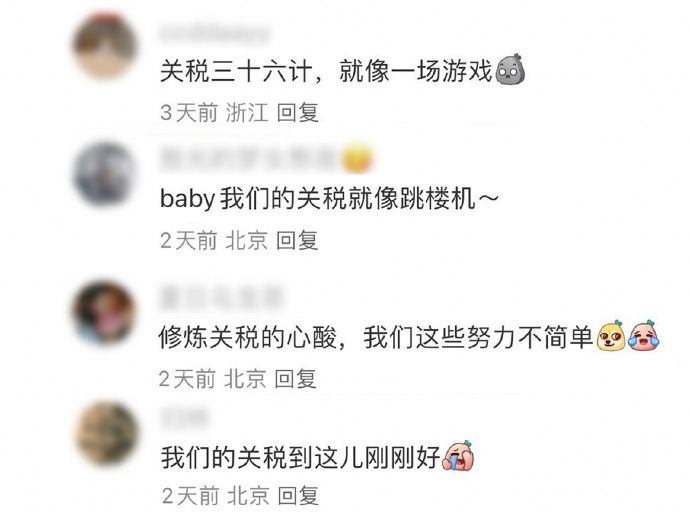
Task: Click the gray shocked emoji after 游戏
Action: [510, 69]
